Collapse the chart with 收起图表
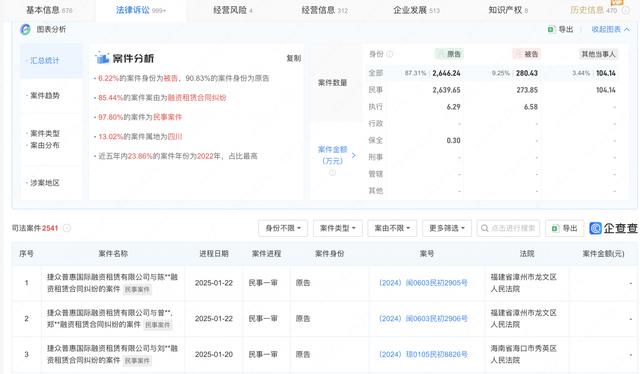The width and height of the screenshot is (640, 374). click(x=610, y=29)
